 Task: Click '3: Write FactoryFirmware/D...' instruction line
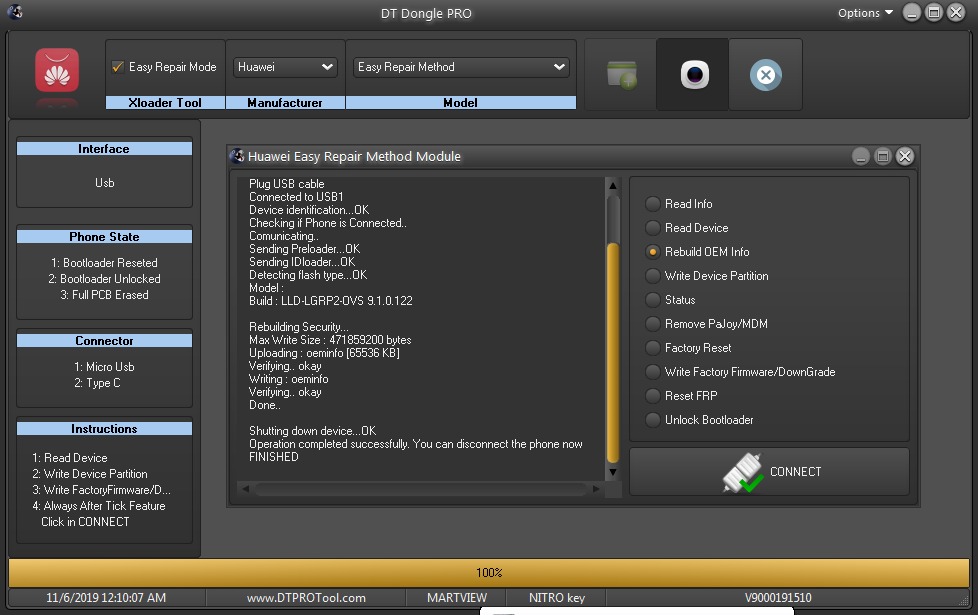tap(101, 490)
